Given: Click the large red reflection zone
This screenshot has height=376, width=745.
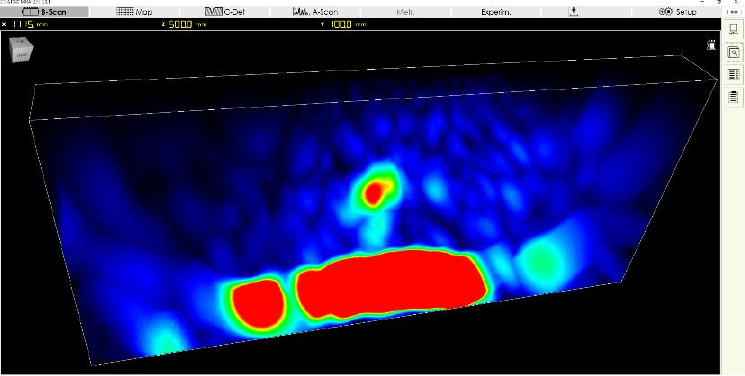Looking at the screenshot, I should click(392, 284).
